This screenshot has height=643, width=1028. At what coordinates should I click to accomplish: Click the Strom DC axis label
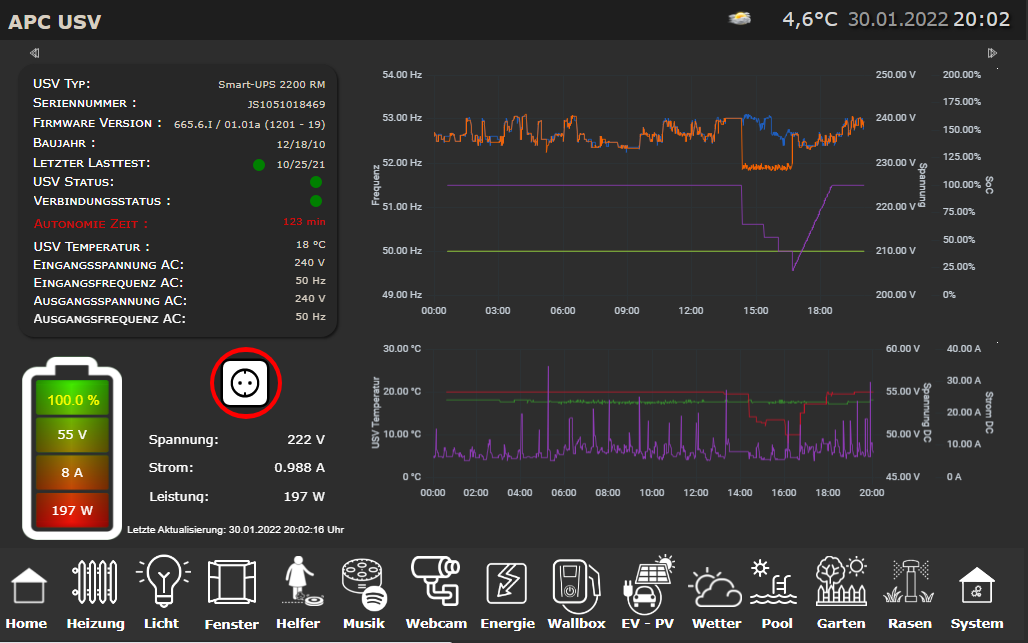989,412
